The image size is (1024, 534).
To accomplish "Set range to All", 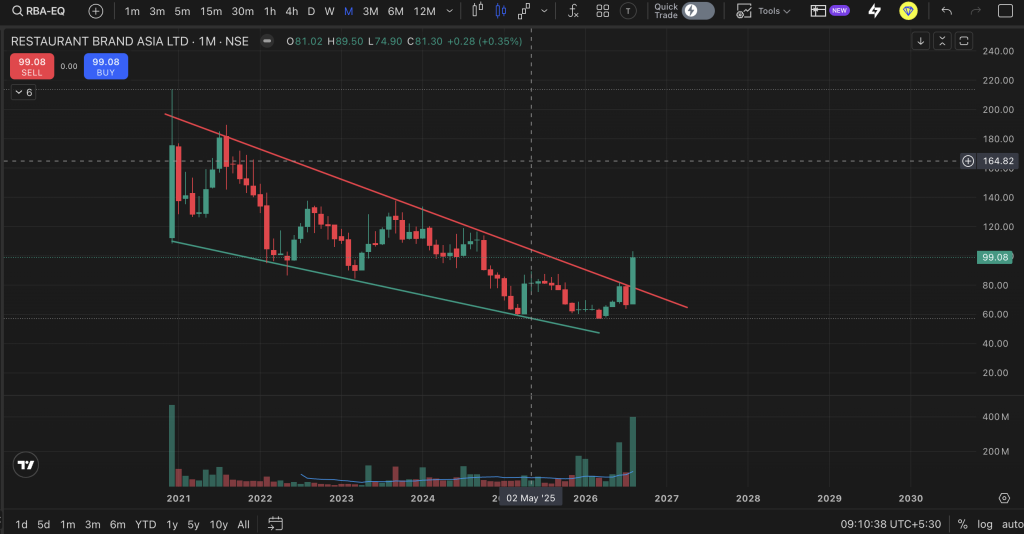I will (x=244, y=524).
